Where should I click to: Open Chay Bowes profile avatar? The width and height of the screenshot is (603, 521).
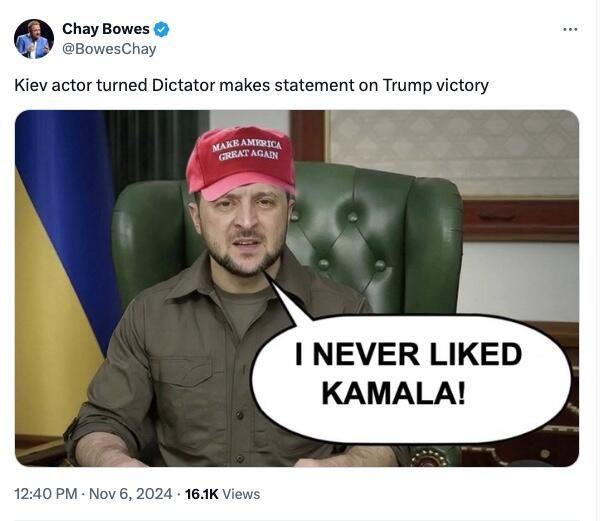tap(34, 39)
